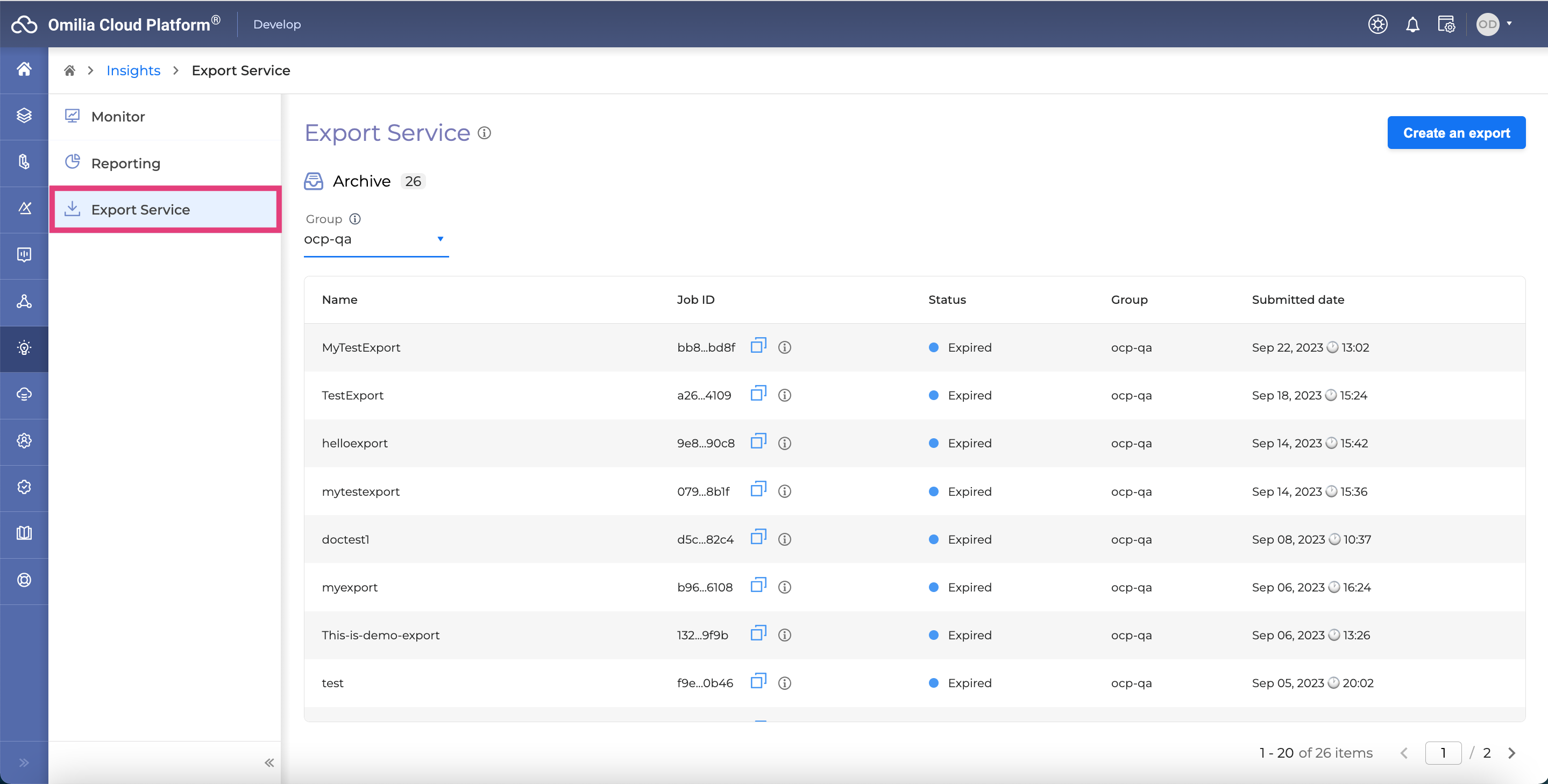Open the ocp-qa Group dropdown

tap(375, 239)
